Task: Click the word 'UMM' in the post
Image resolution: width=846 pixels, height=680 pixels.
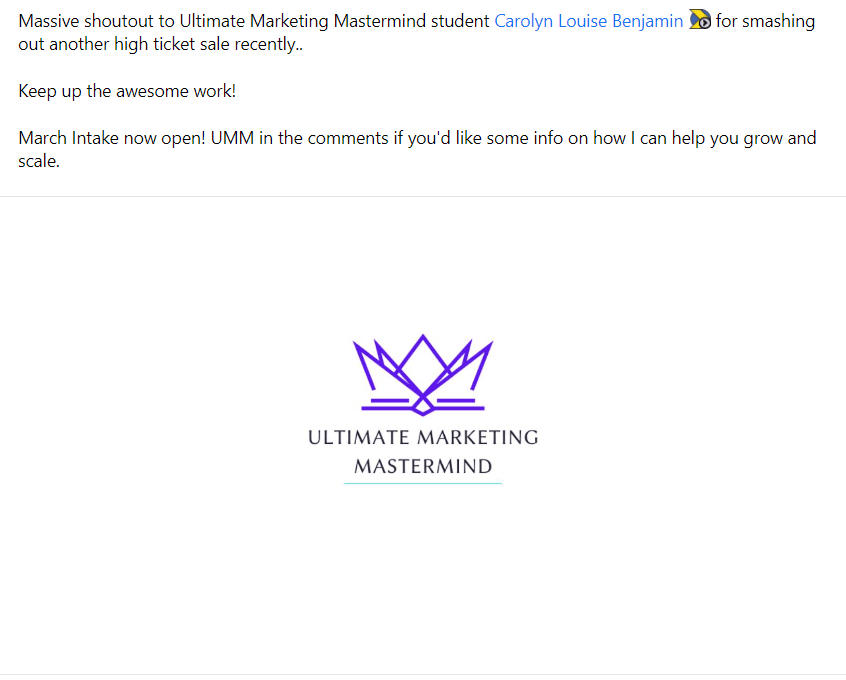Action: (x=232, y=138)
